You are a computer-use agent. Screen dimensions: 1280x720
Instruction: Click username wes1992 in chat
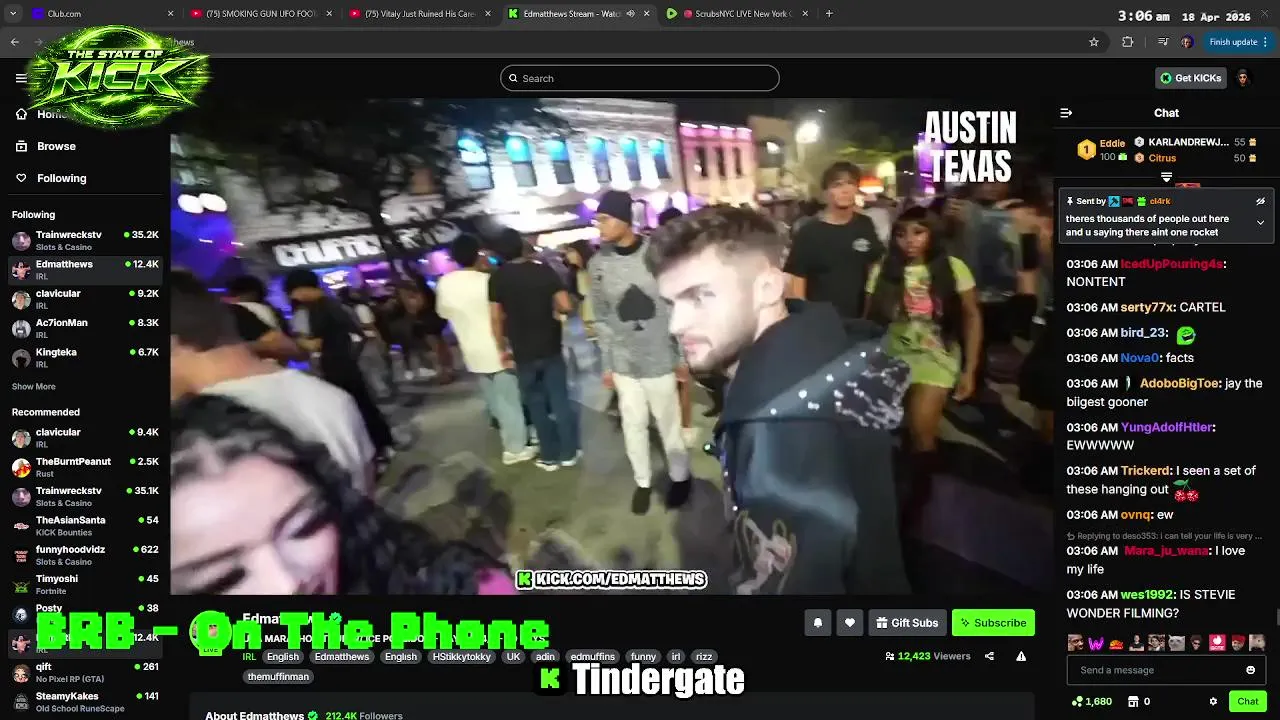[1146, 595]
